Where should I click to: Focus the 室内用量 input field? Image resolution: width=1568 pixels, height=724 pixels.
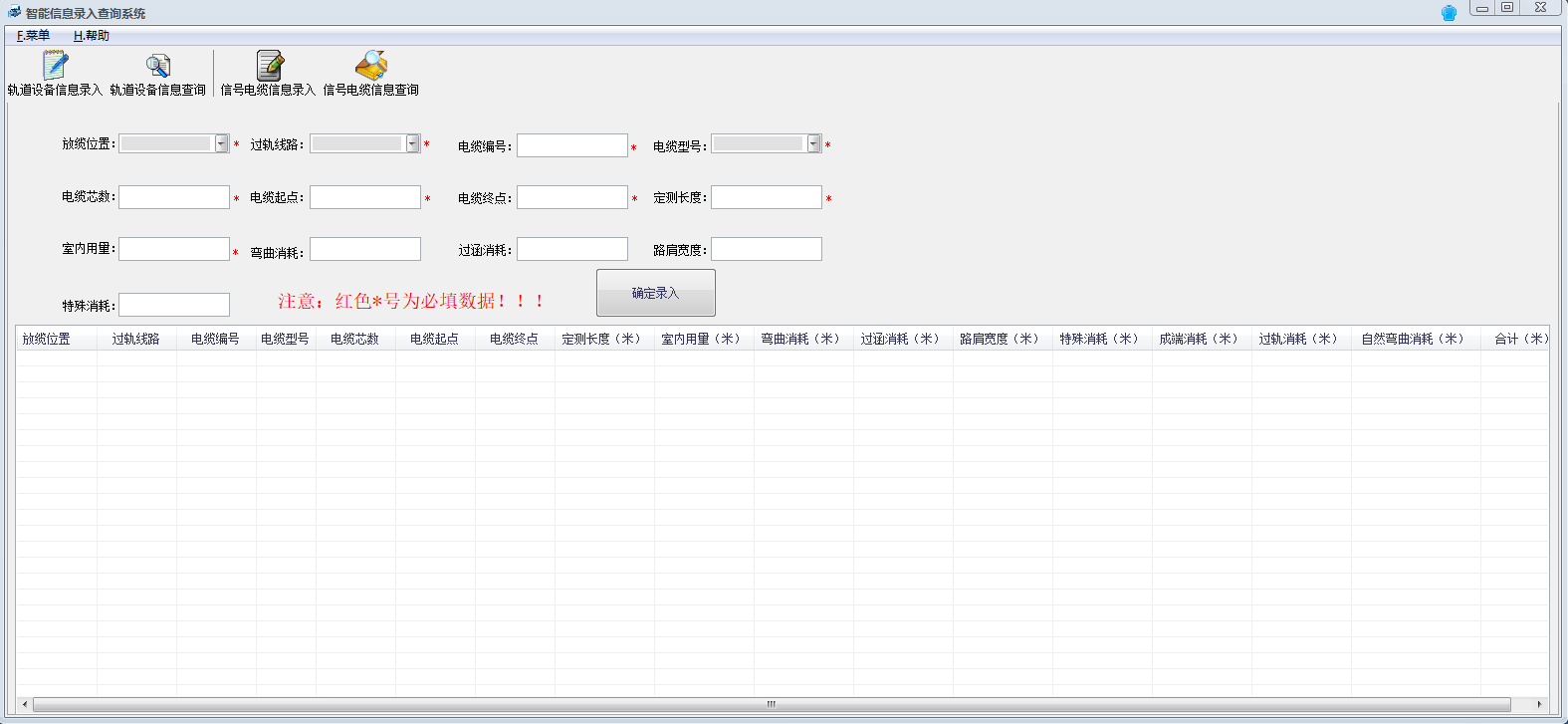click(x=174, y=249)
